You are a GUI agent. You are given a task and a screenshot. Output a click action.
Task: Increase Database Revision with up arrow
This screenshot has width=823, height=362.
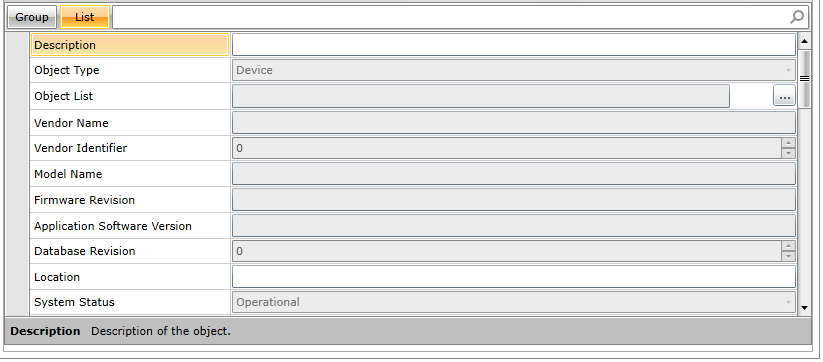pos(788,246)
